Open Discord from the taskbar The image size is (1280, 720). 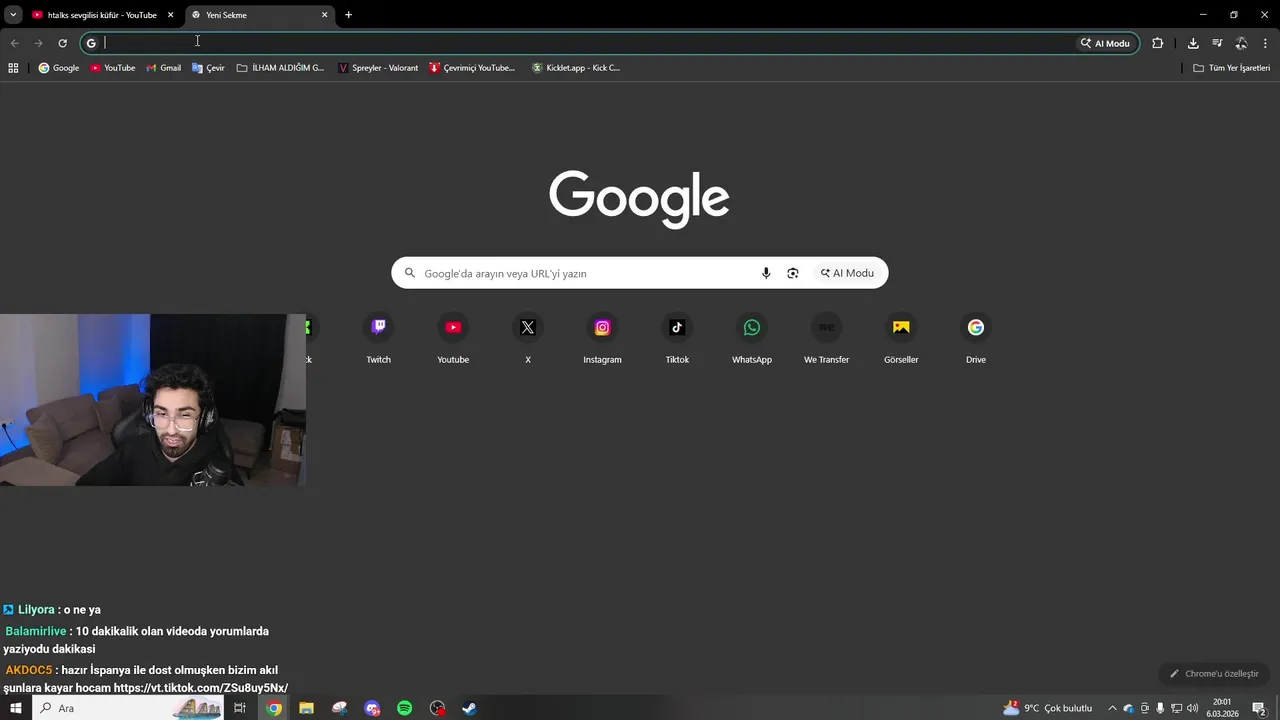[x=372, y=708]
